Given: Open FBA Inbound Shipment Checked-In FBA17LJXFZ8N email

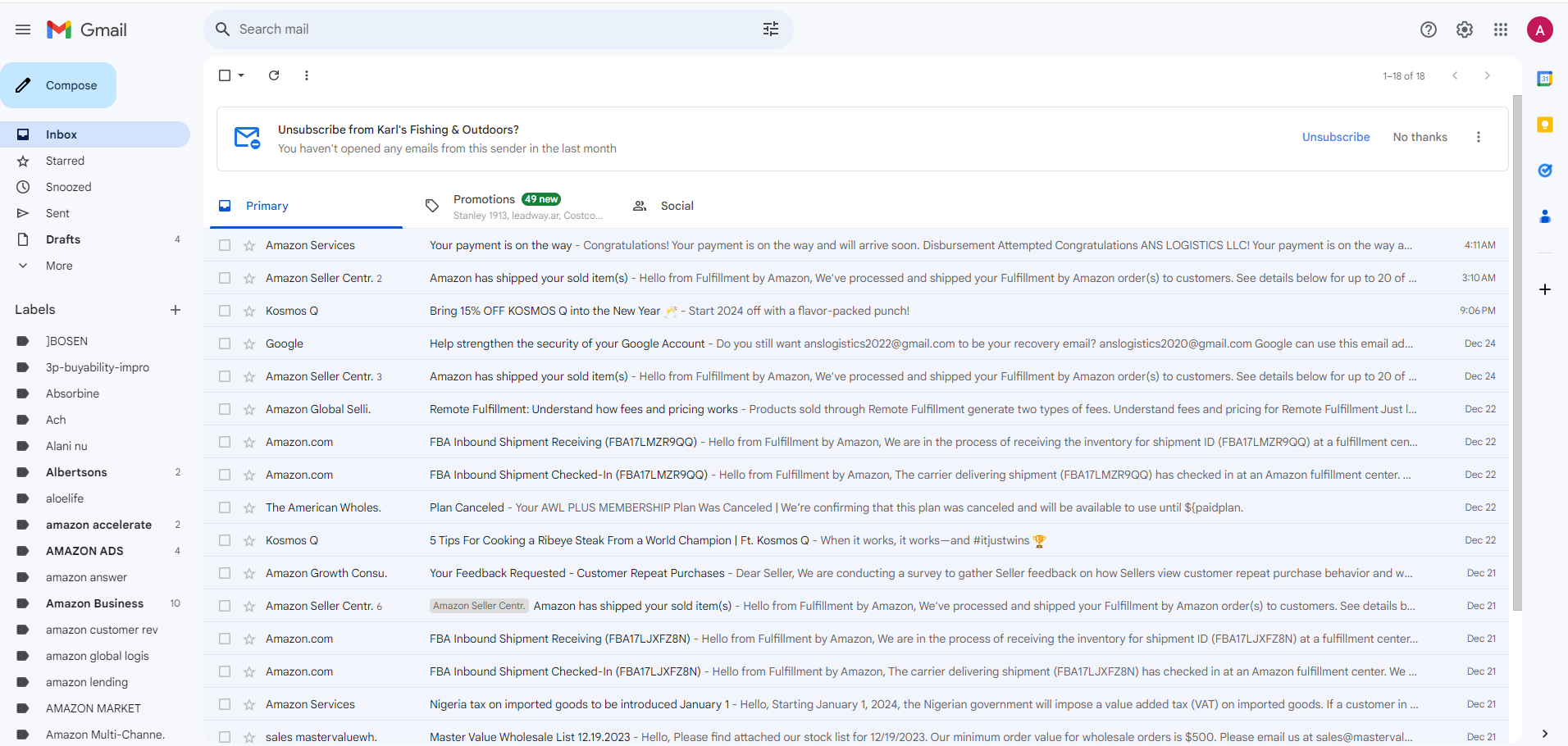Looking at the screenshot, I should 856,671.
